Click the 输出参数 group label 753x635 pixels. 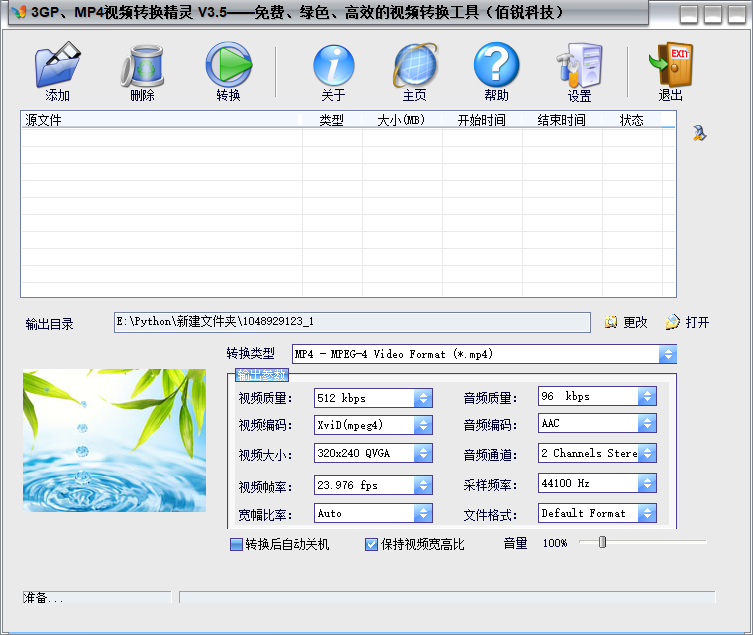pyautogui.click(x=262, y=375)
